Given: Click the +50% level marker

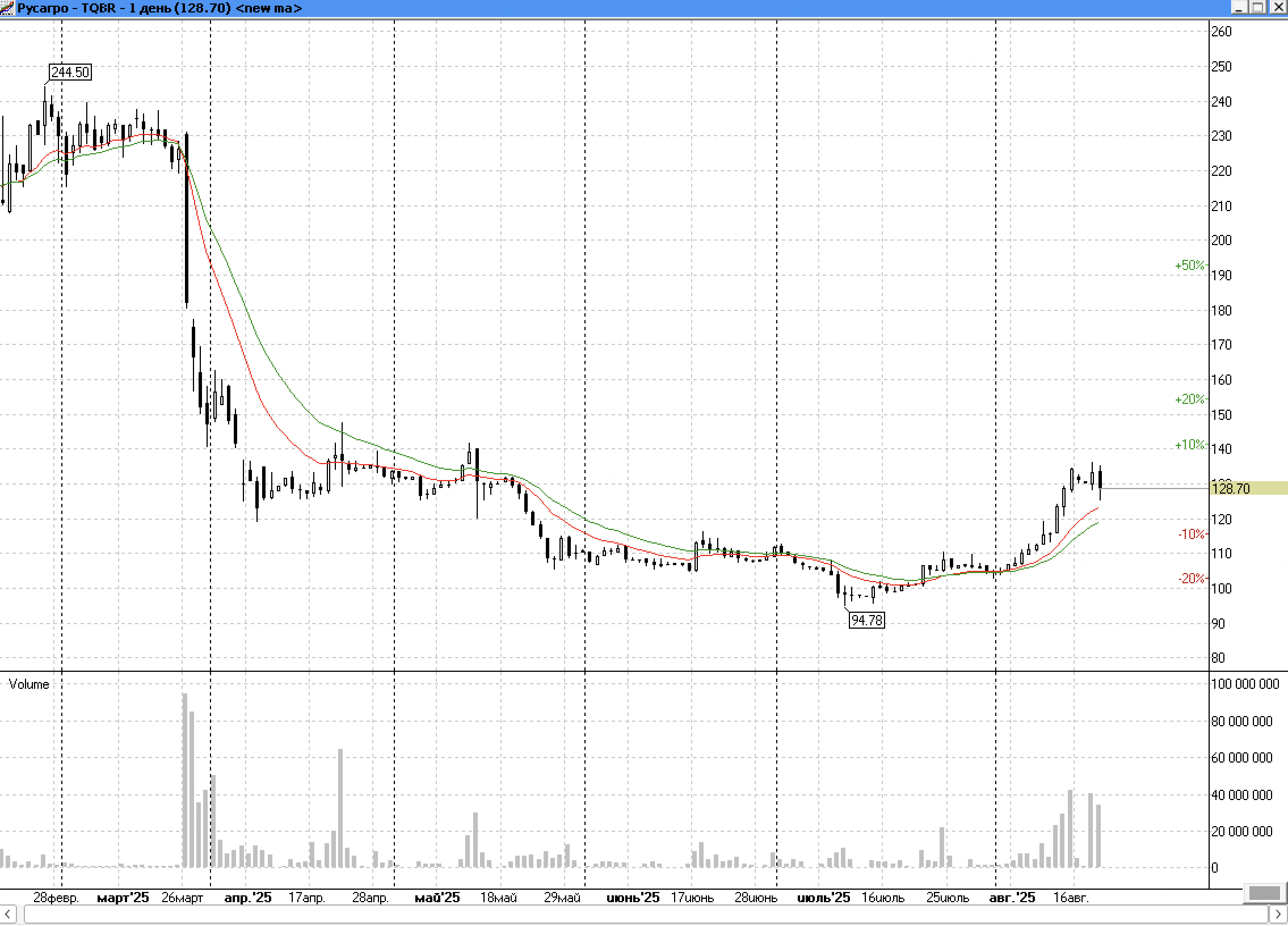Looking at the screenshot, I should 1189,265.
